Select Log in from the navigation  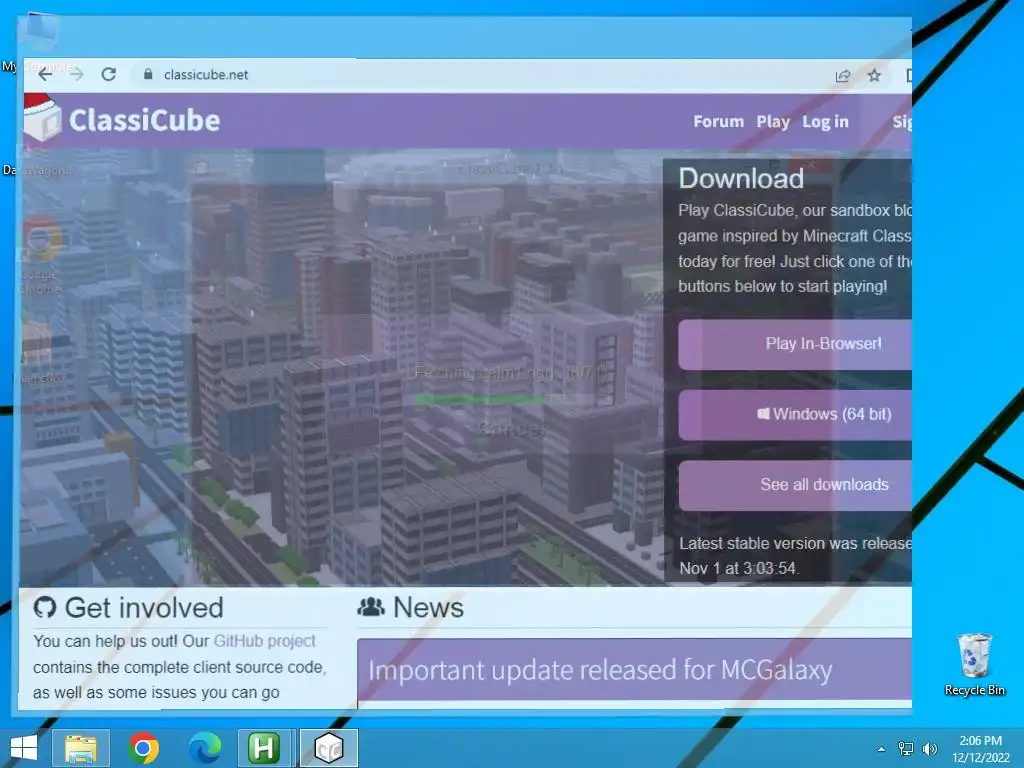pyautogui.click(x=825, y=121)
